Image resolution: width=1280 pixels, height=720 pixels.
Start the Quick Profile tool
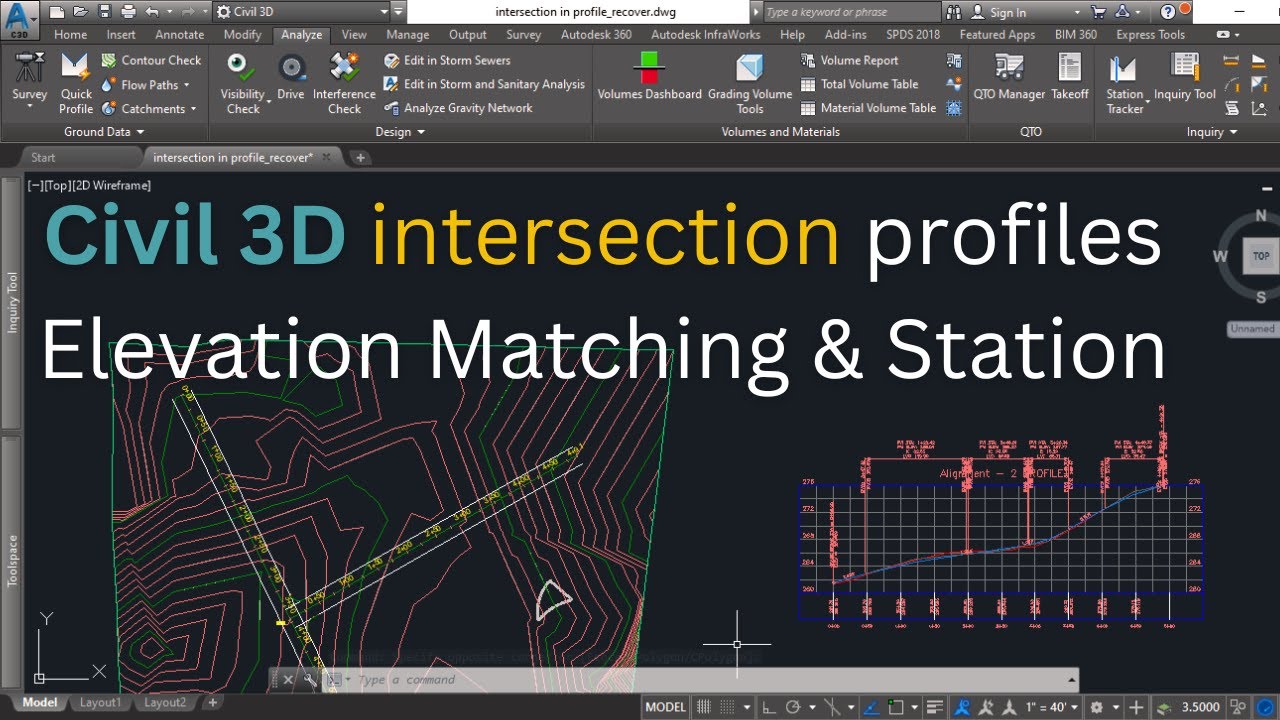(x=76, y=84)
